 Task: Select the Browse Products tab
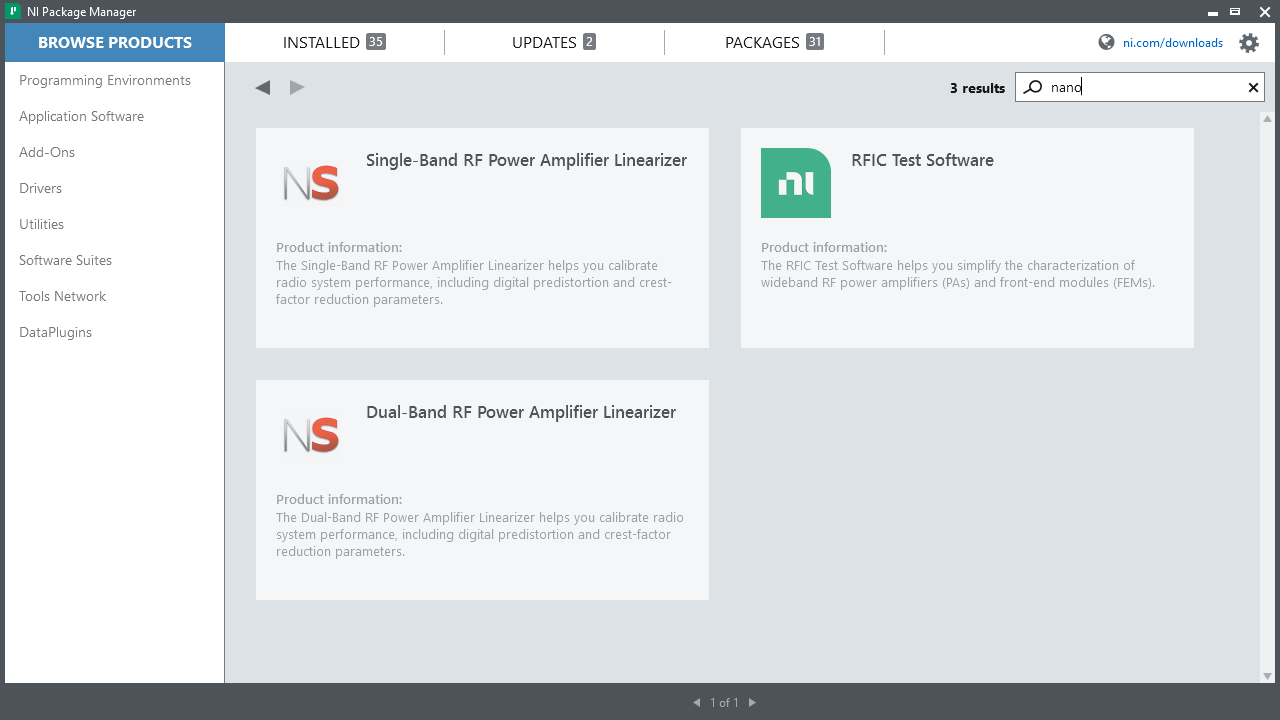115,42
